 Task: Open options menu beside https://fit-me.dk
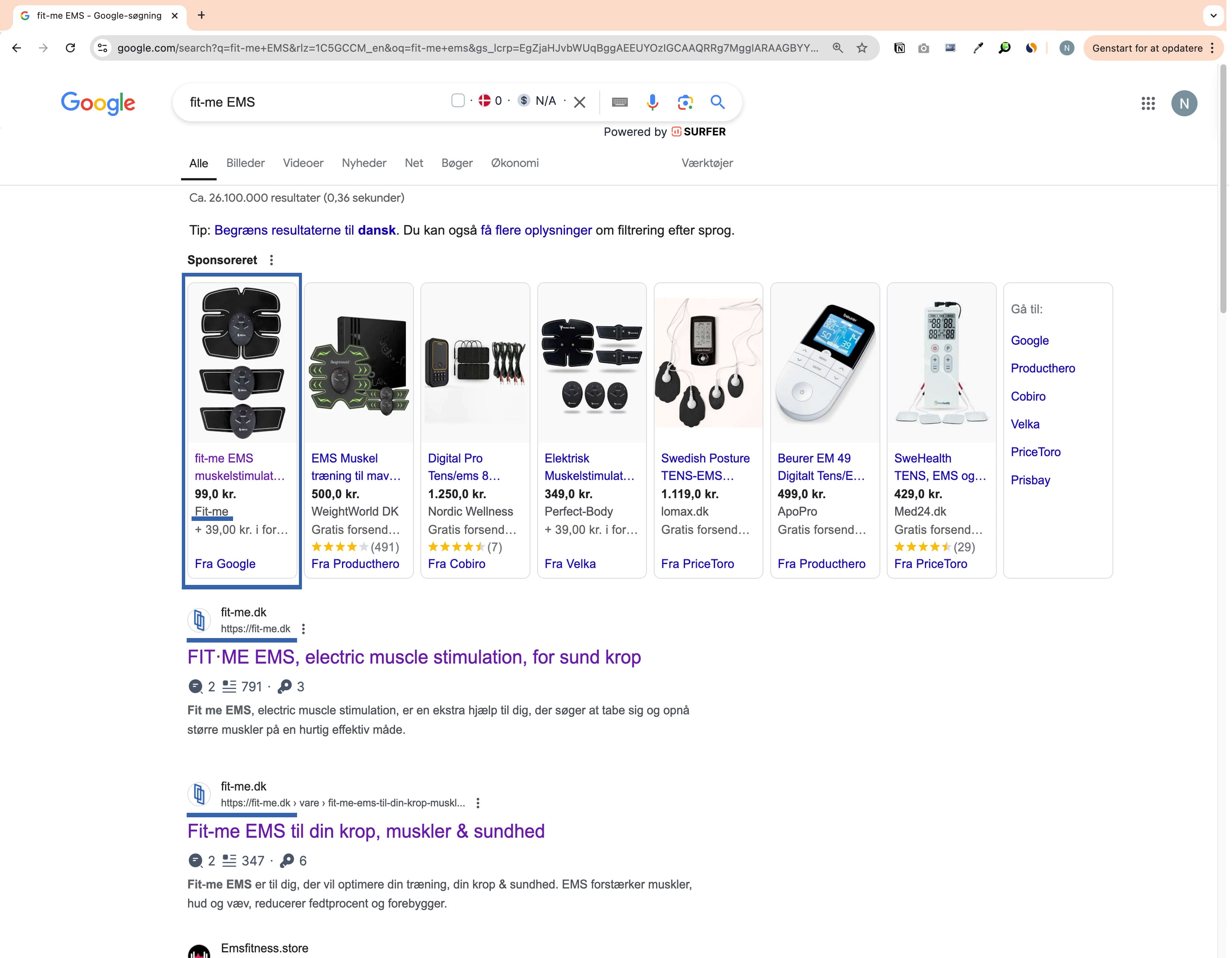pos(303,629)
